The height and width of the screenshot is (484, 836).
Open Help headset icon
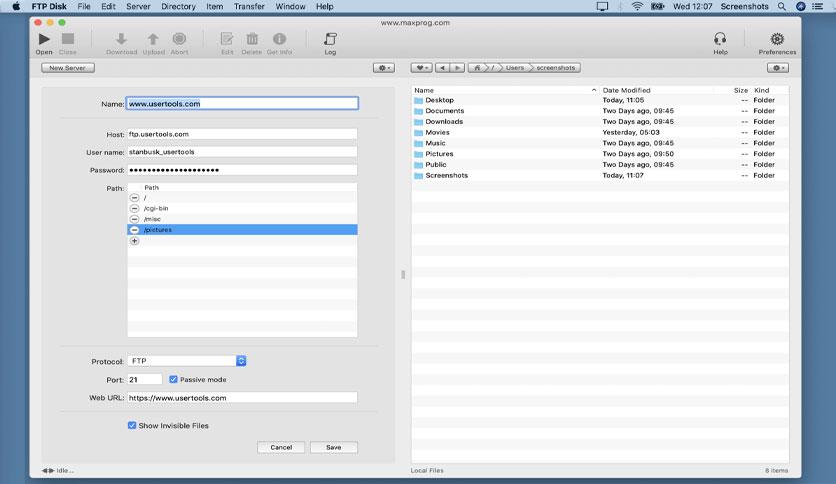720,39
